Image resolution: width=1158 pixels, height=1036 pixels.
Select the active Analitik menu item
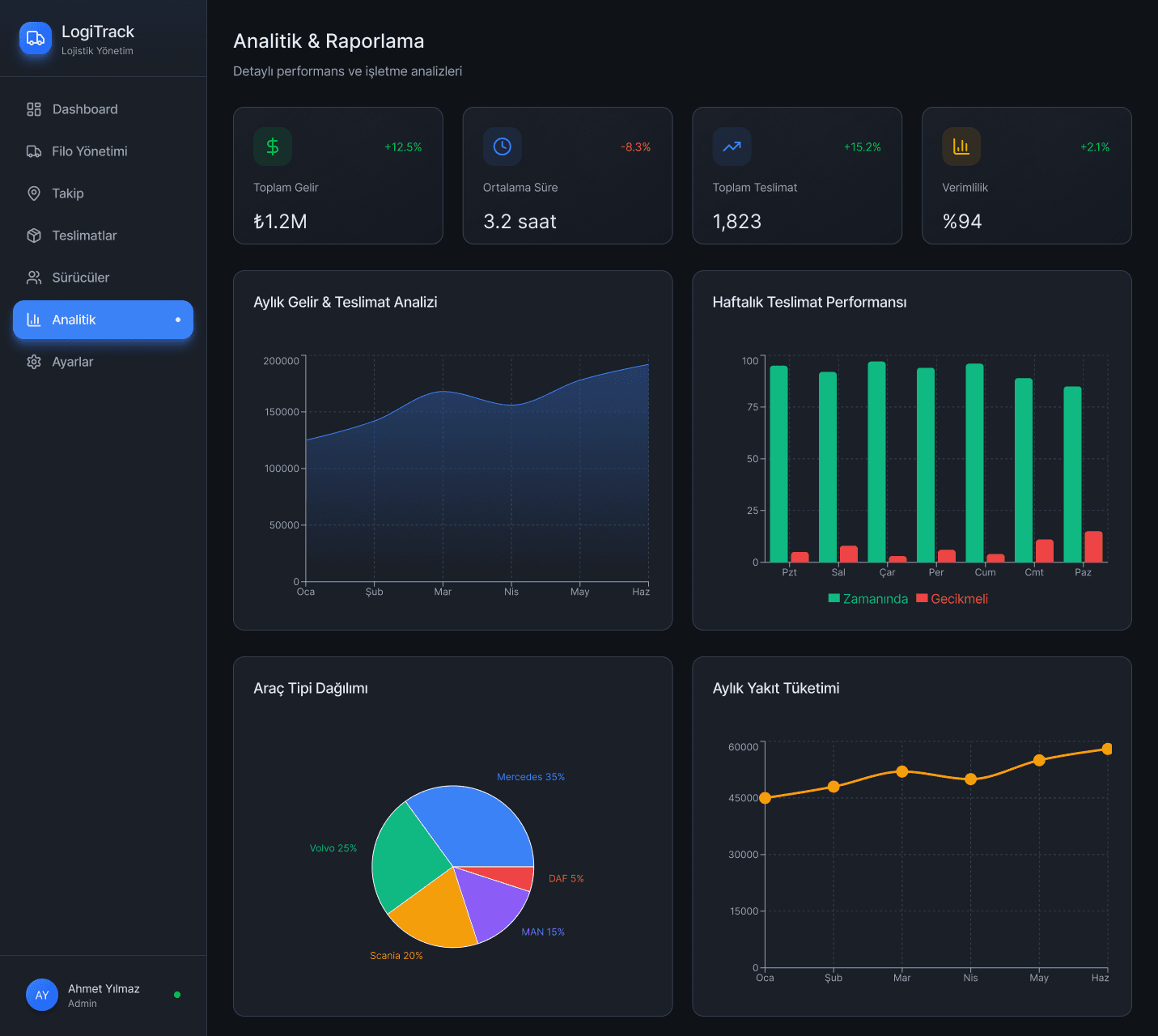pyautogui.click(x=104, y=320)
